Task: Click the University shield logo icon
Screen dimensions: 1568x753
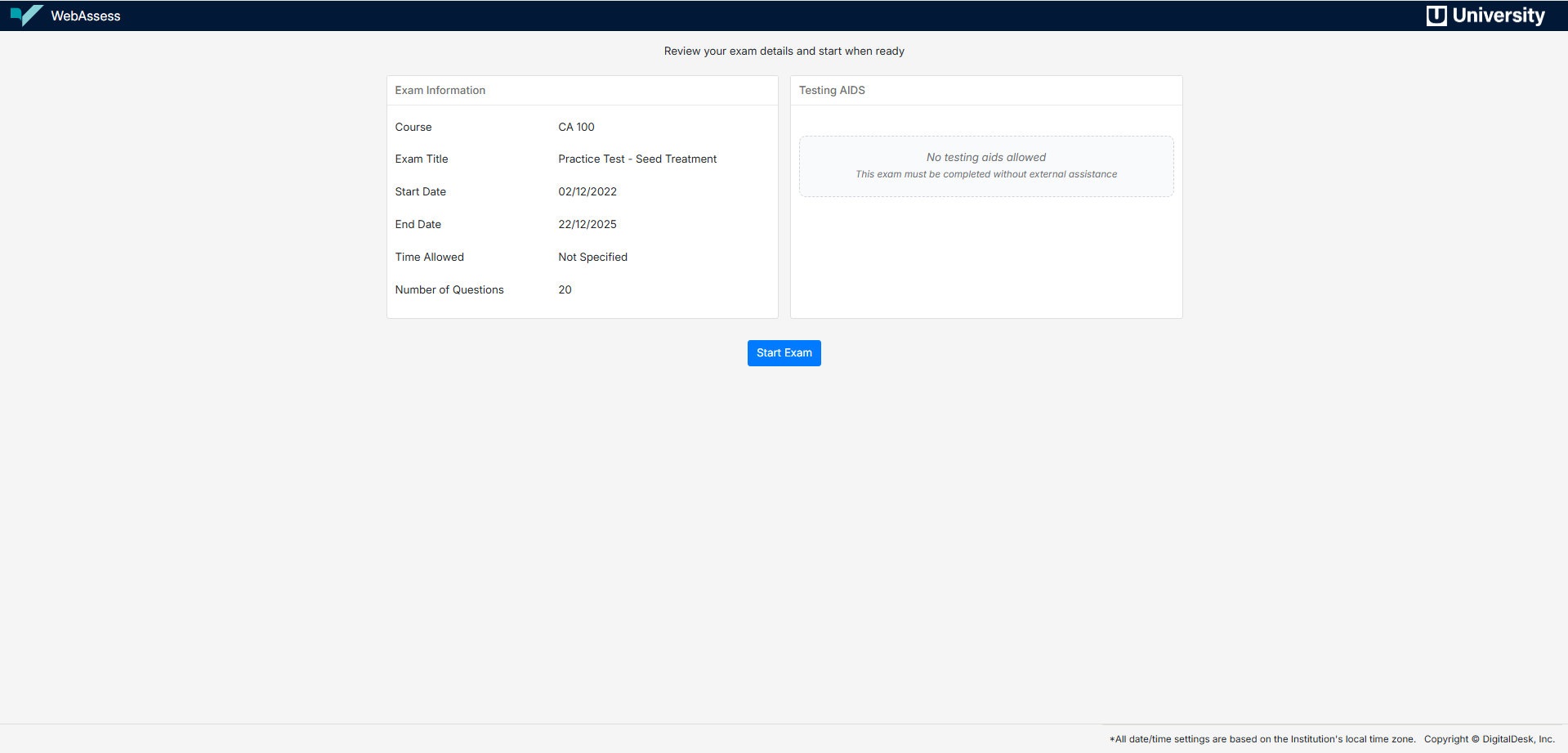Action: (x=1436, y=16)
